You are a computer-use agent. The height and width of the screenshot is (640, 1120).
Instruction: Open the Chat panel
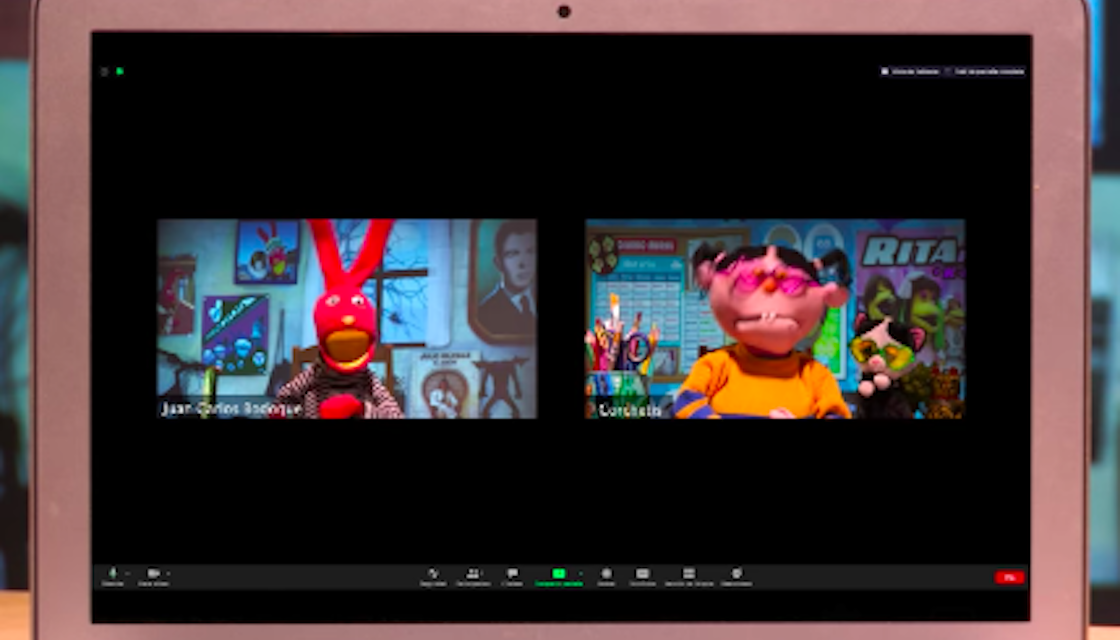pyautogui.click(x=512, y=575)
